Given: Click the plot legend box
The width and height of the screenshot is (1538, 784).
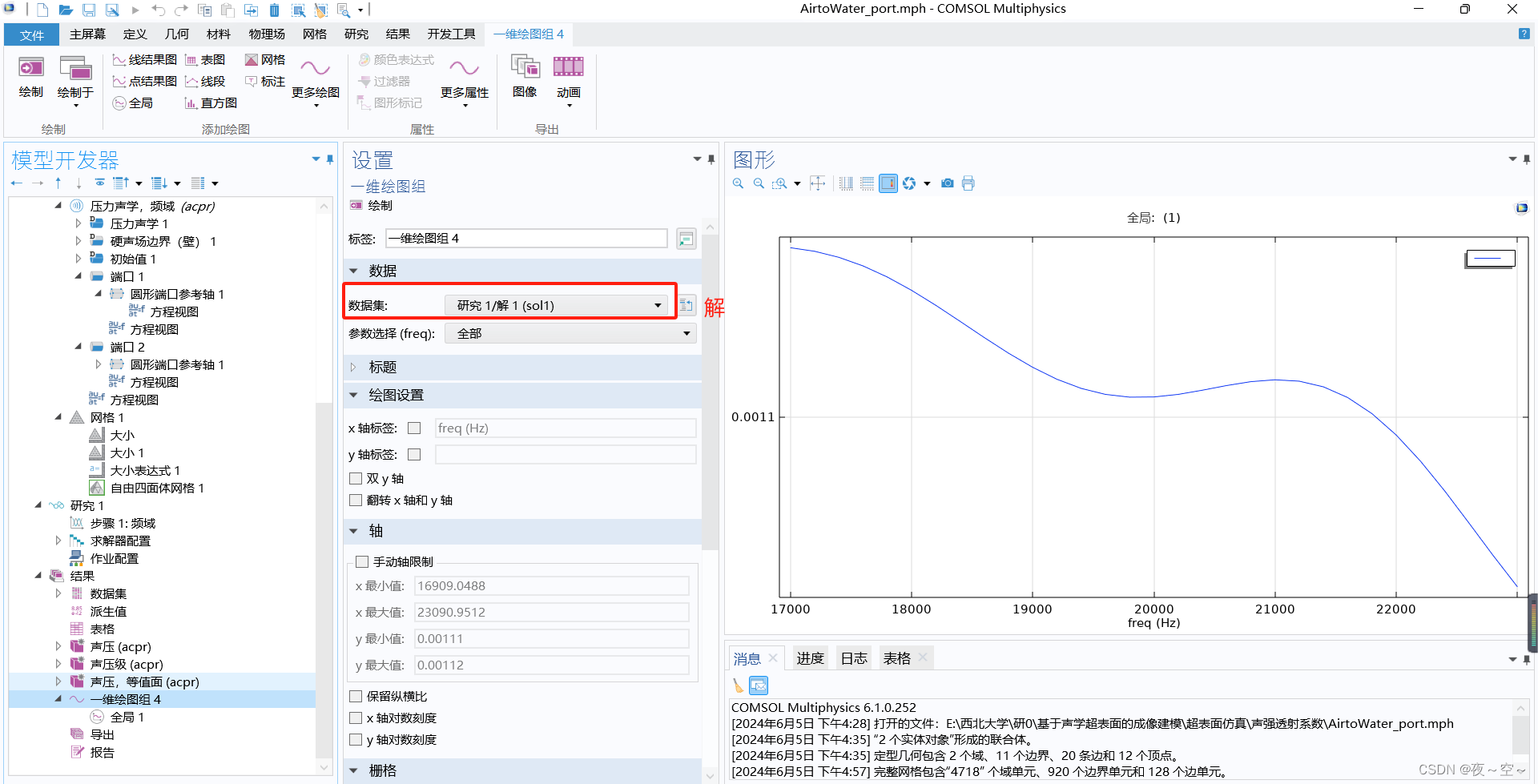Looking at the screenshot, I should coord(1490,259).
